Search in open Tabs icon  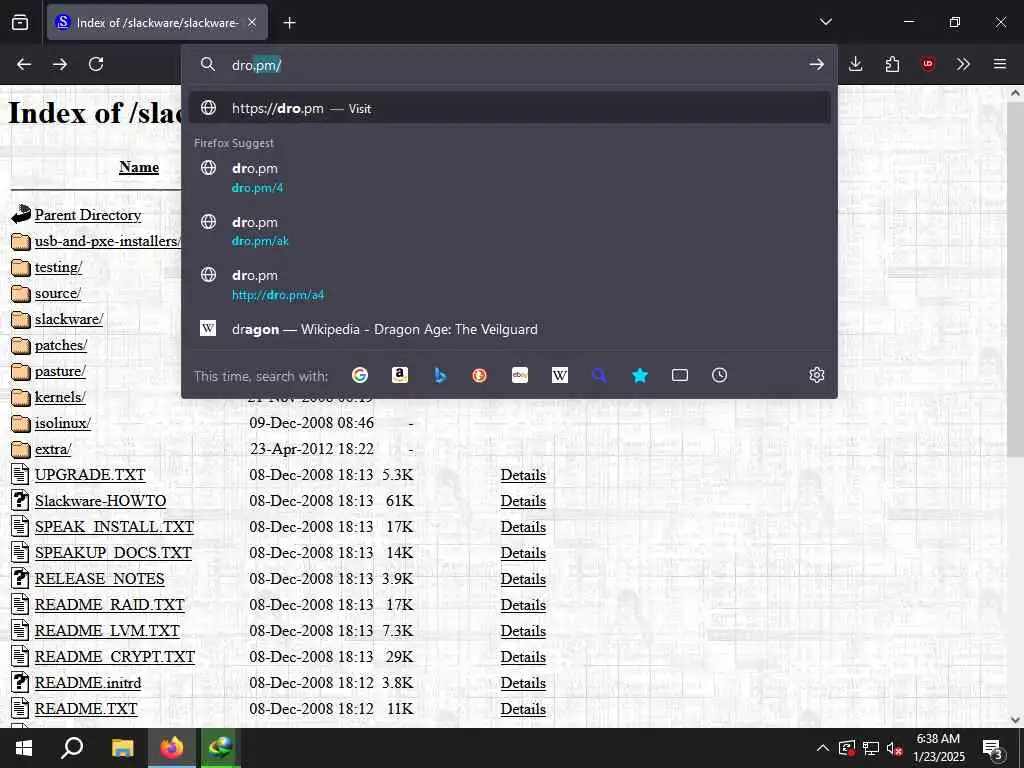[x=680, y=375]
